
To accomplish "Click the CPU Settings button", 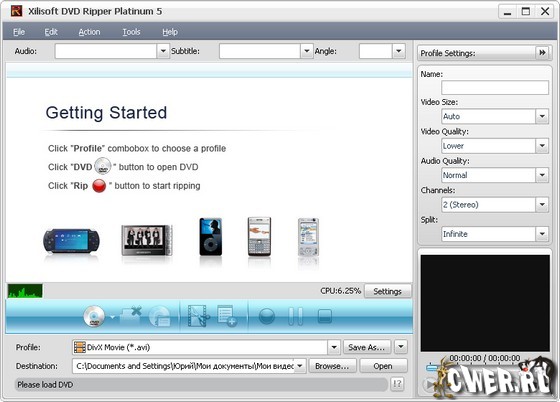I will [x=388, y=291].
